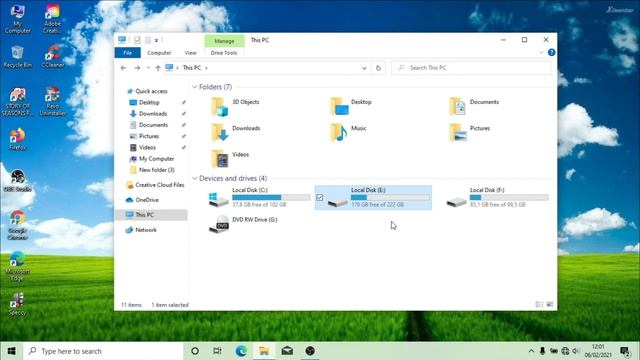Screen dimensions: 640x360
Task: Open OneDrive in the navigation pane
Action: pos(147,200)
